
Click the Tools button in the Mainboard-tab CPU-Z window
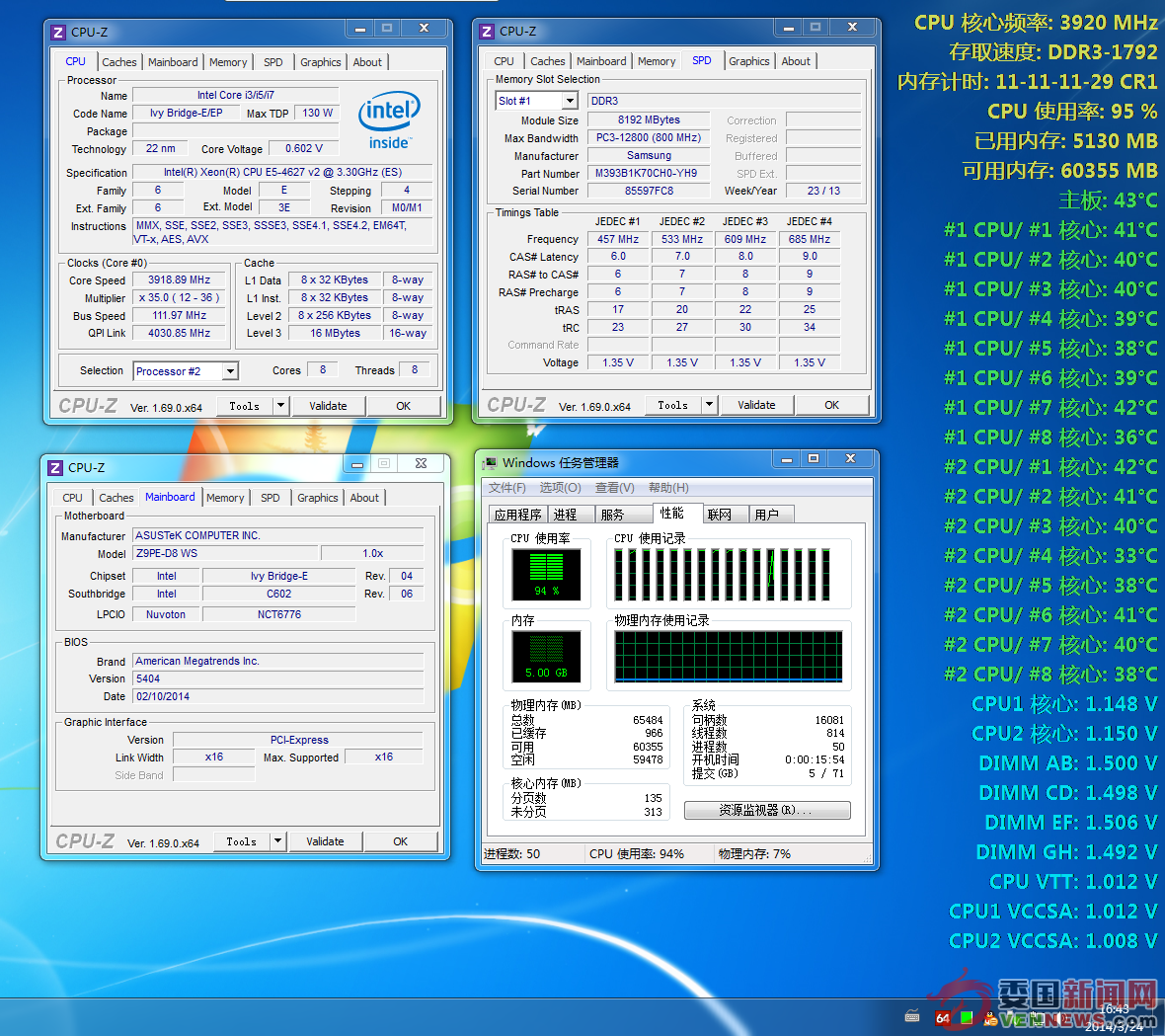242,841
